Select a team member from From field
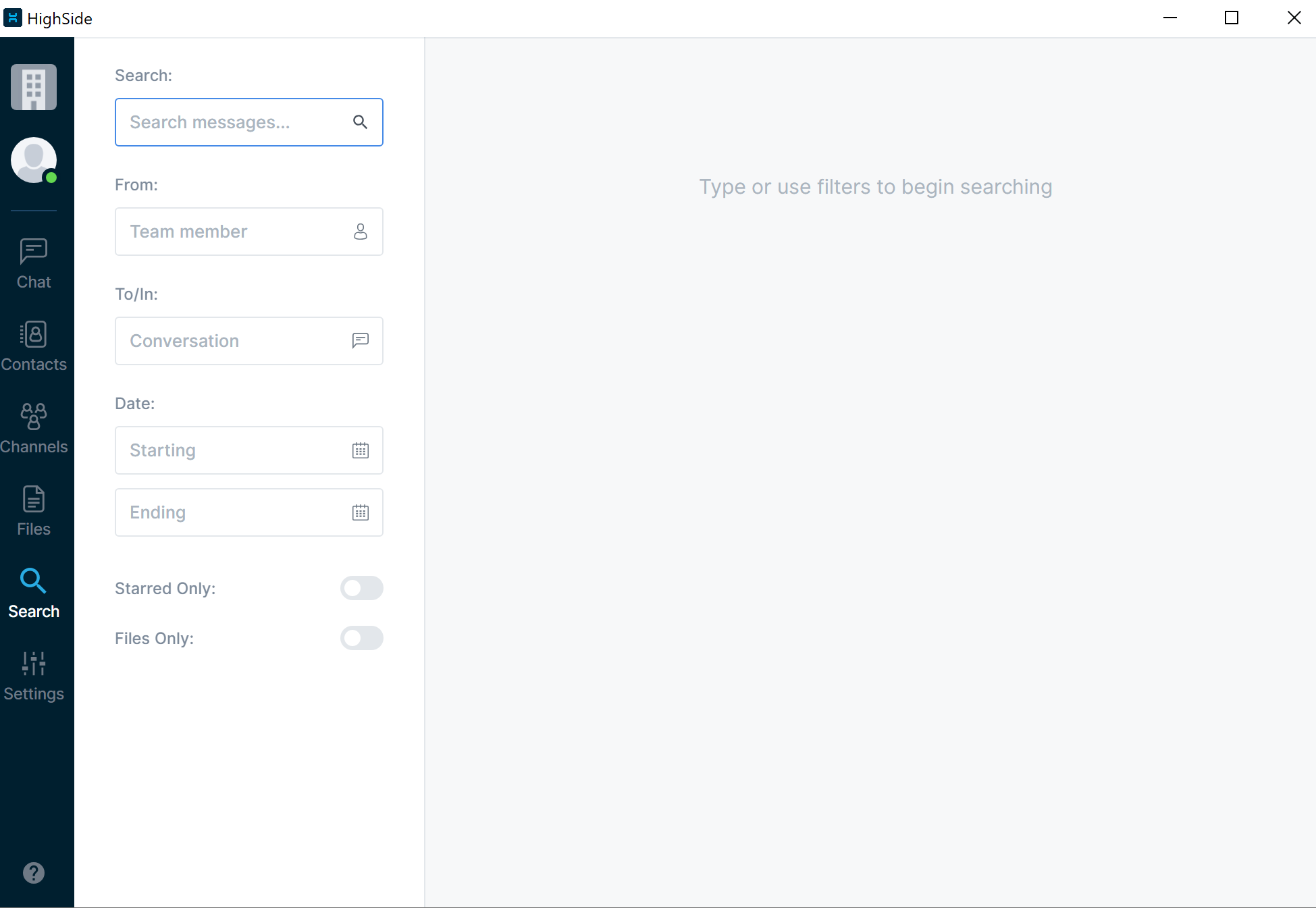The image size is (1316, 908). [x=248, y=231]
